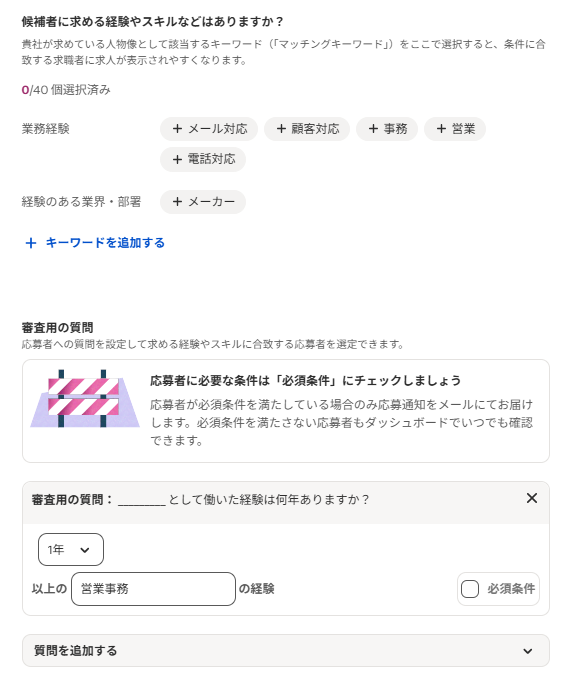The width and height of the screenshot is (577, 681).
Task: Open the 1年 years dropdown
Action: tap(71, 549)
